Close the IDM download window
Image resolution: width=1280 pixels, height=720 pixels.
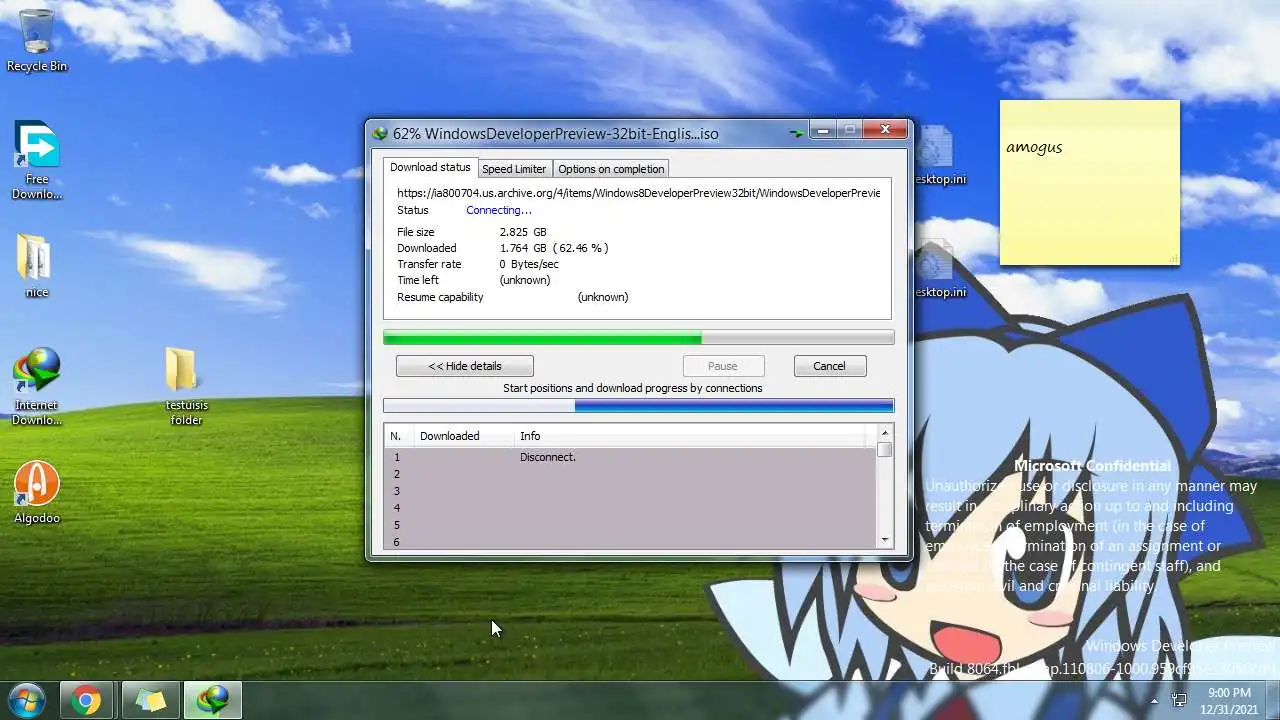pyautogui.click(x=884, y=130)
